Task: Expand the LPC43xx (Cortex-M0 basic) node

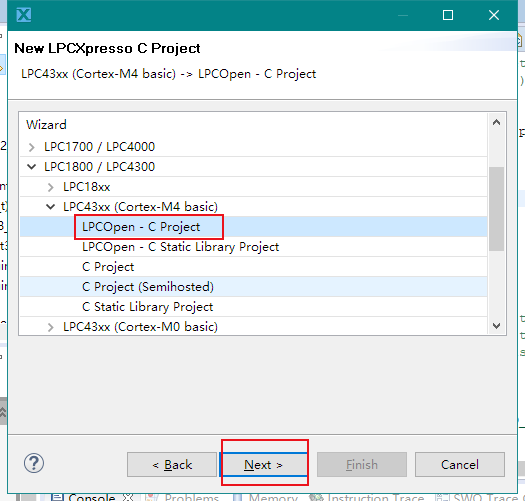Action: 51,327
